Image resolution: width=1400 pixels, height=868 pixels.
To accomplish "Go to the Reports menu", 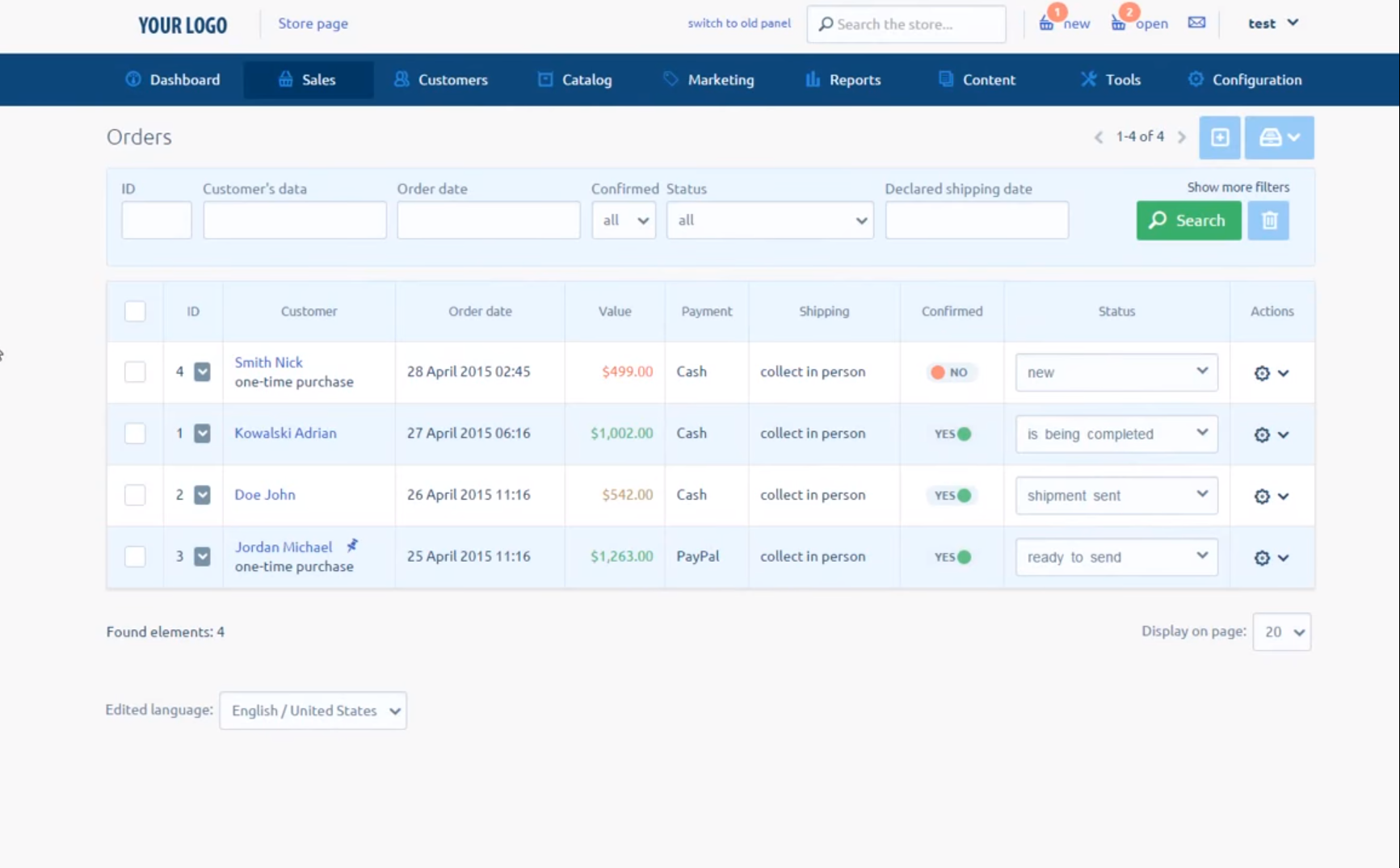I will click(x=843, y=80).
